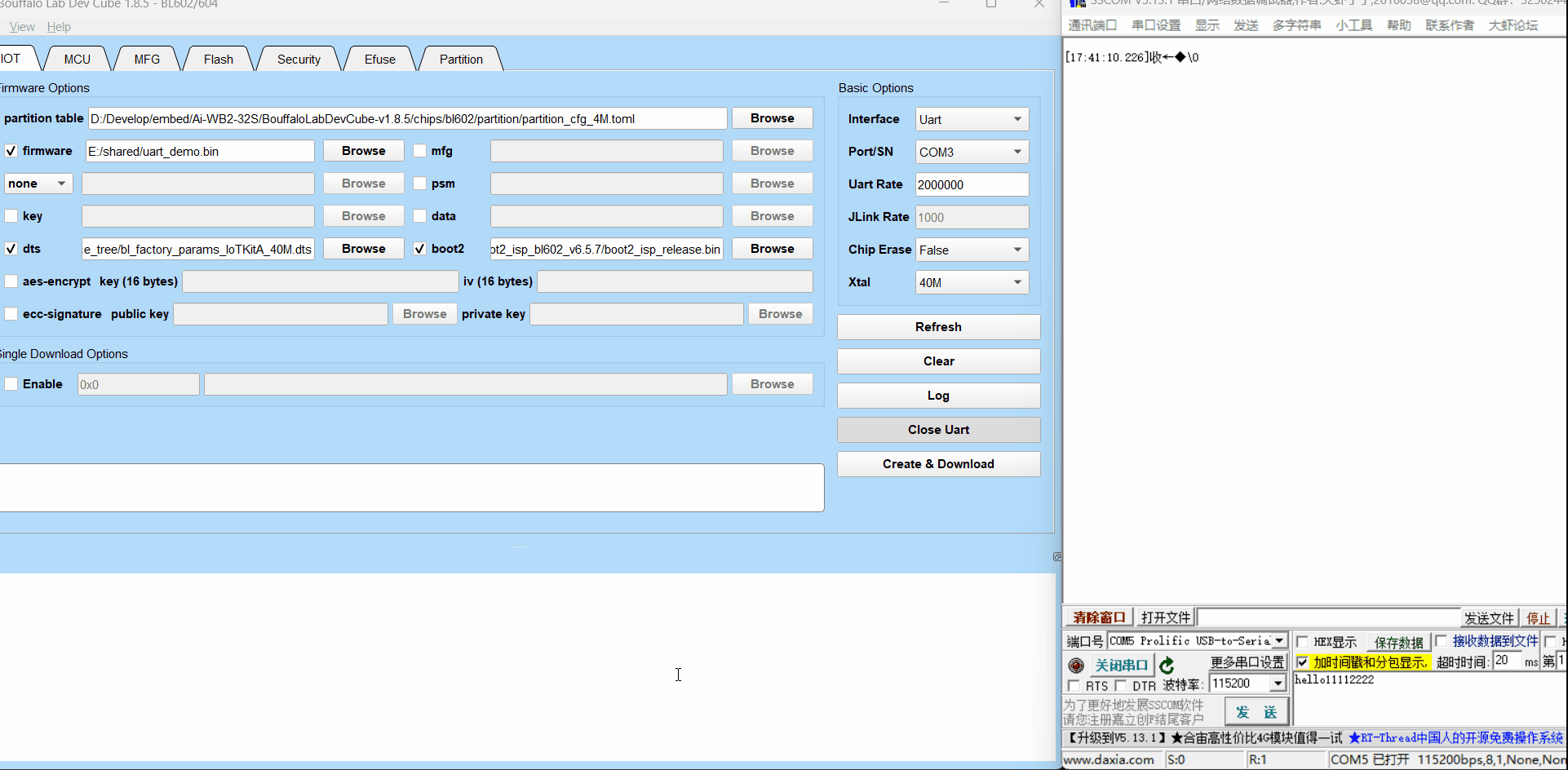Toggle the RTS checkbox in SSCOM
The image size is (1568, 770).
(x=1074, y=686)
